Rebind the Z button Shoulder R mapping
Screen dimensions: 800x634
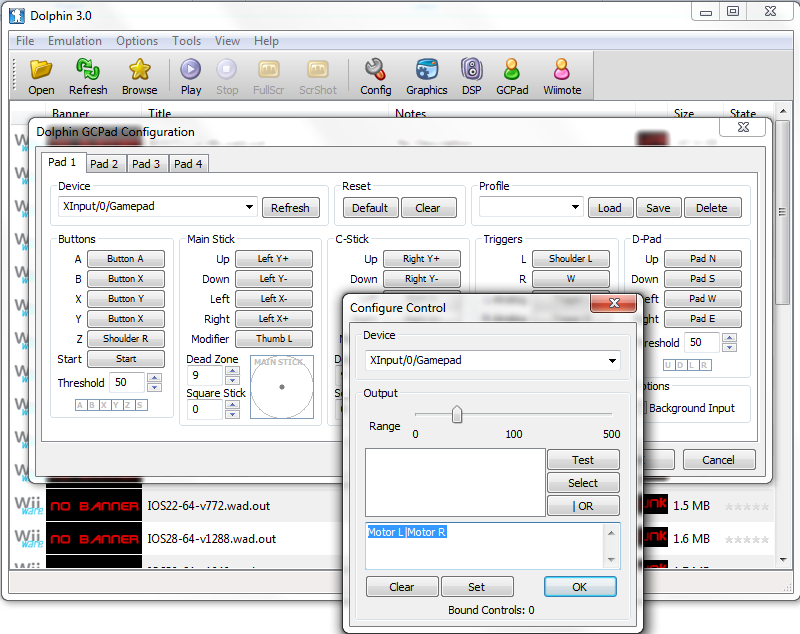point(126,339)
